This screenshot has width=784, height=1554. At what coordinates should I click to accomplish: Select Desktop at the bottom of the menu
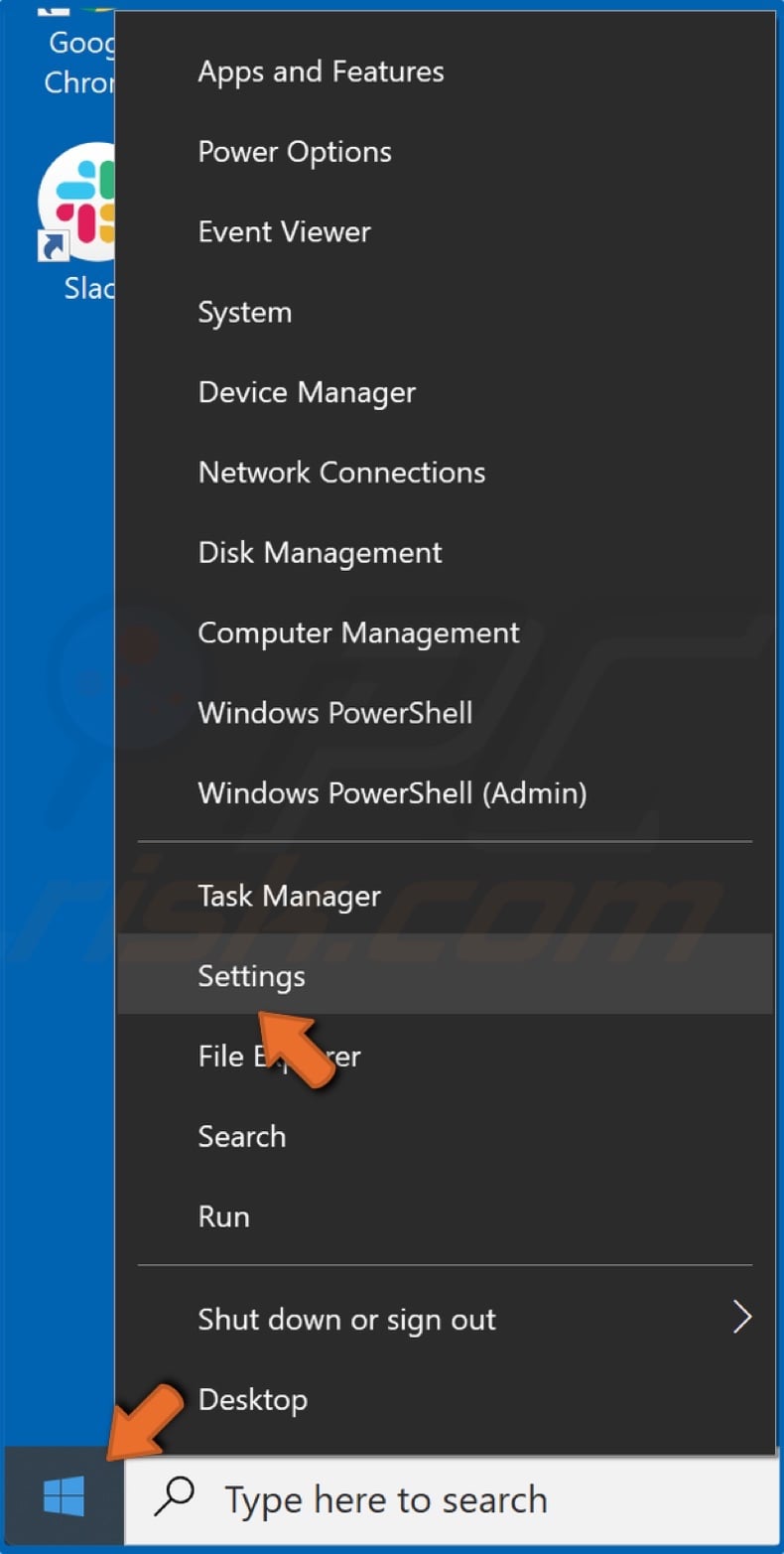[252, 1399]
